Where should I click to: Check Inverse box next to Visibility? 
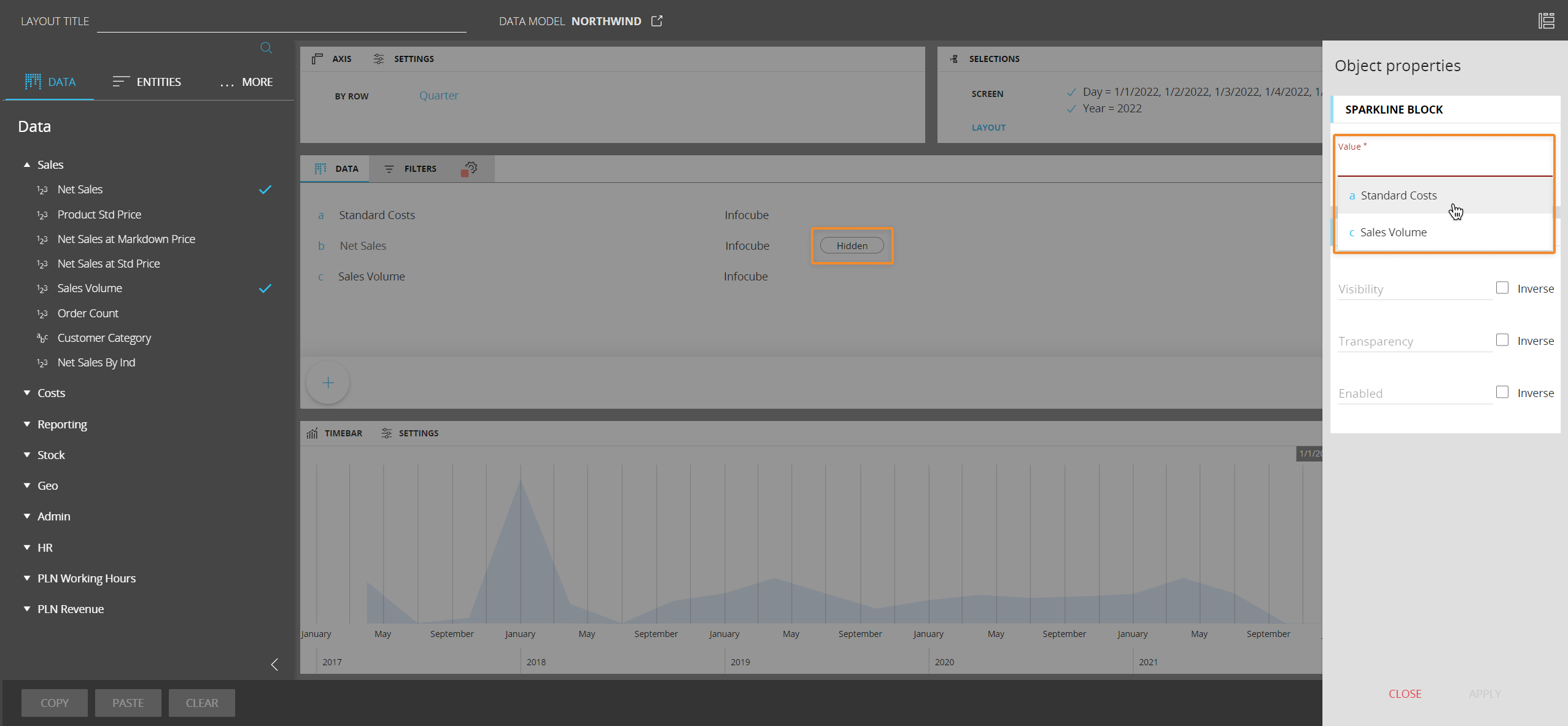[1502, 288]
